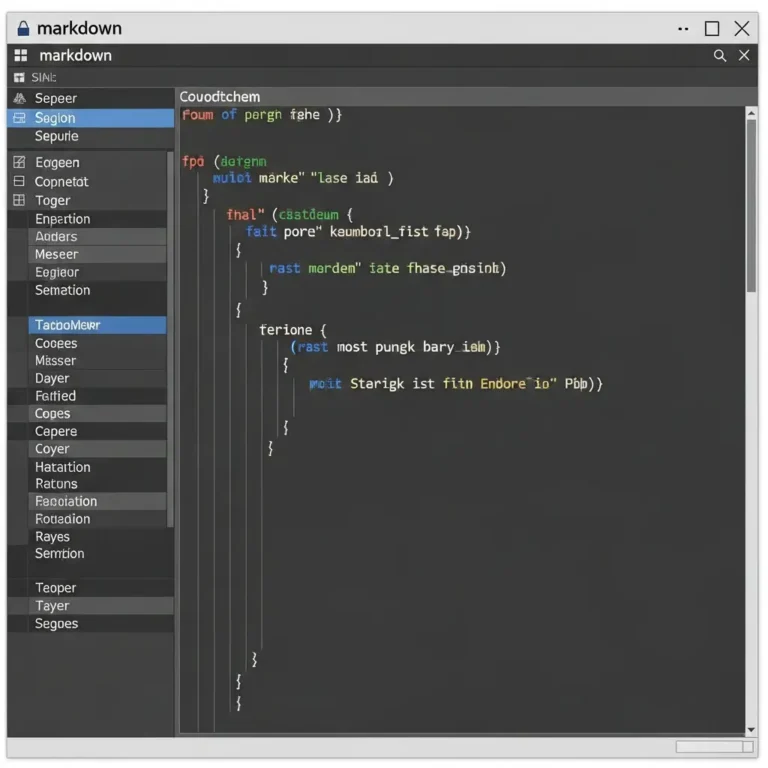Select Toger in sidebar

[x=87, y=200]
